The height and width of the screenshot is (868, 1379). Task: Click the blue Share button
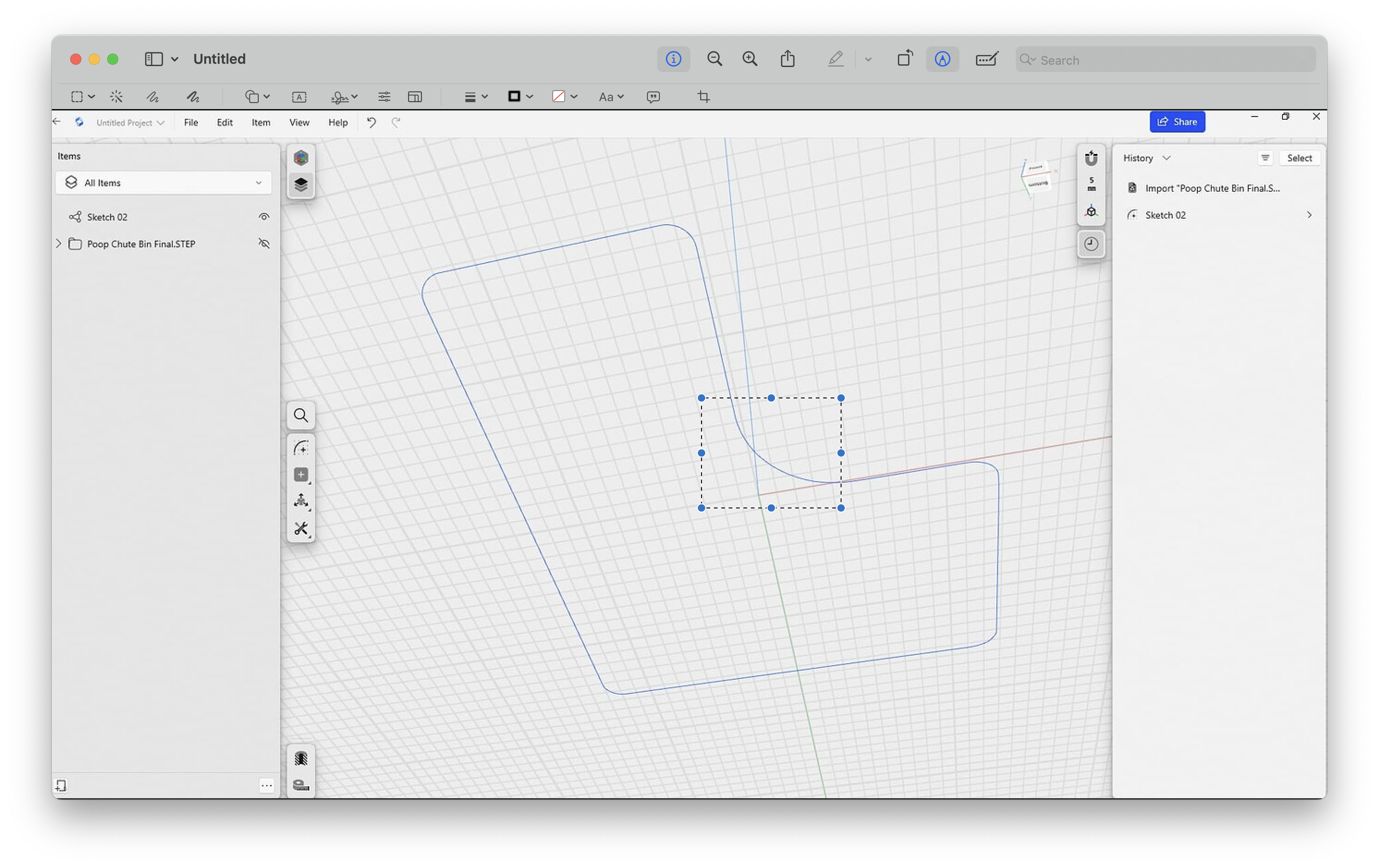(1177, 122)
